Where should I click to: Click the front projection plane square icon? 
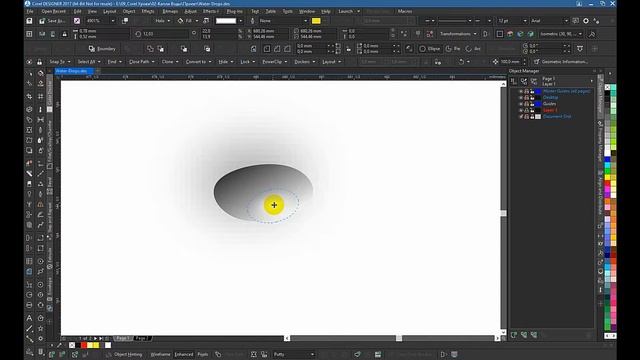(x=500, y=34)
